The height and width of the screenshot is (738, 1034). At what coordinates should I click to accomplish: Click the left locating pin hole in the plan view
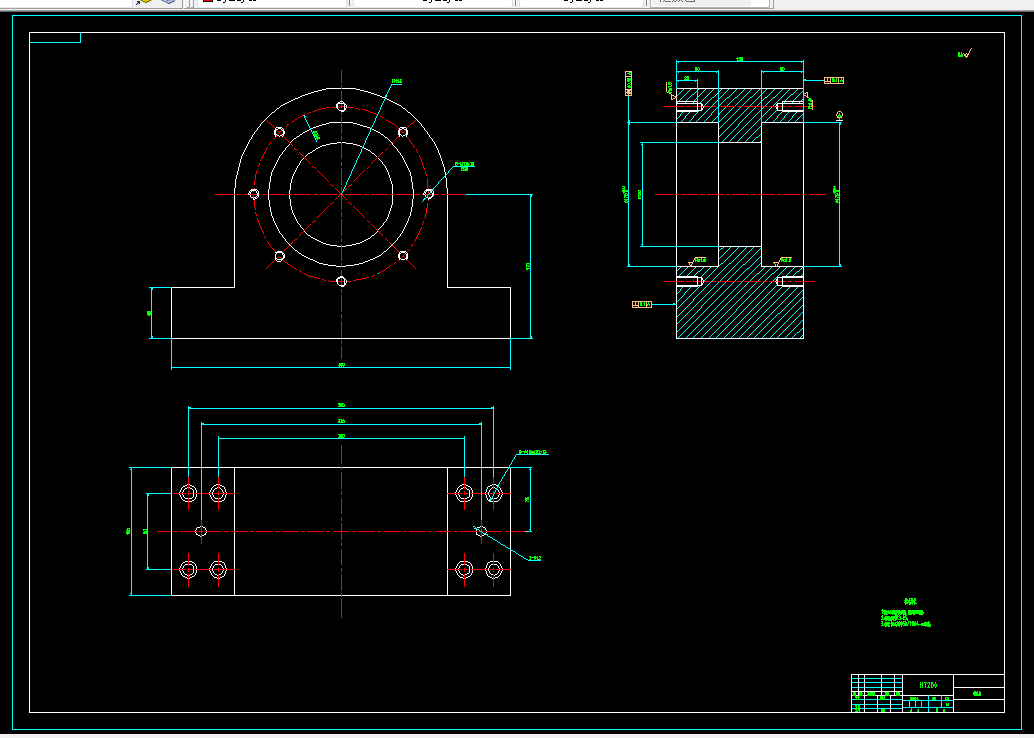[202, 531]
